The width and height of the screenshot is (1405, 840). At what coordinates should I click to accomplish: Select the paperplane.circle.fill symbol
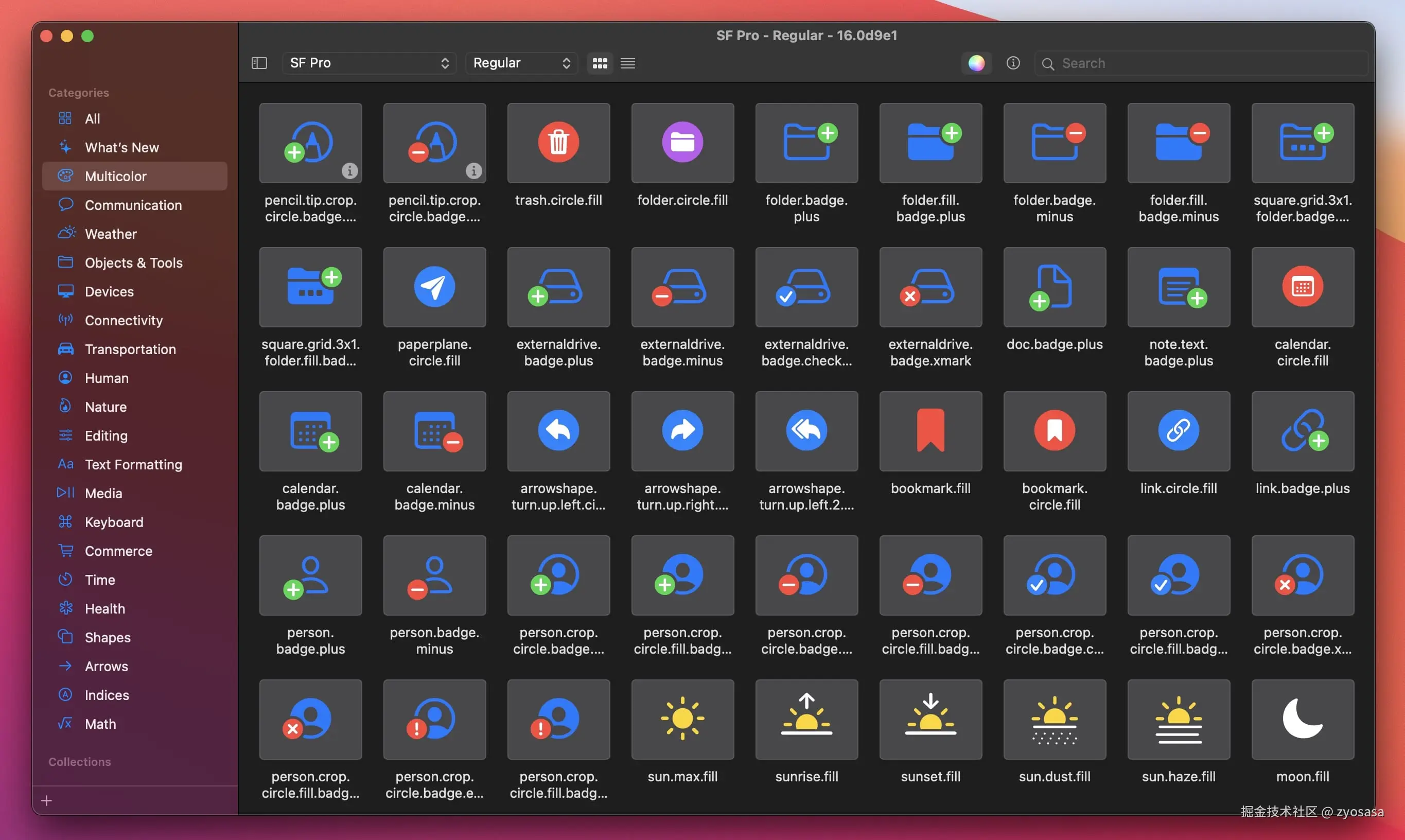tap(434, 287)
